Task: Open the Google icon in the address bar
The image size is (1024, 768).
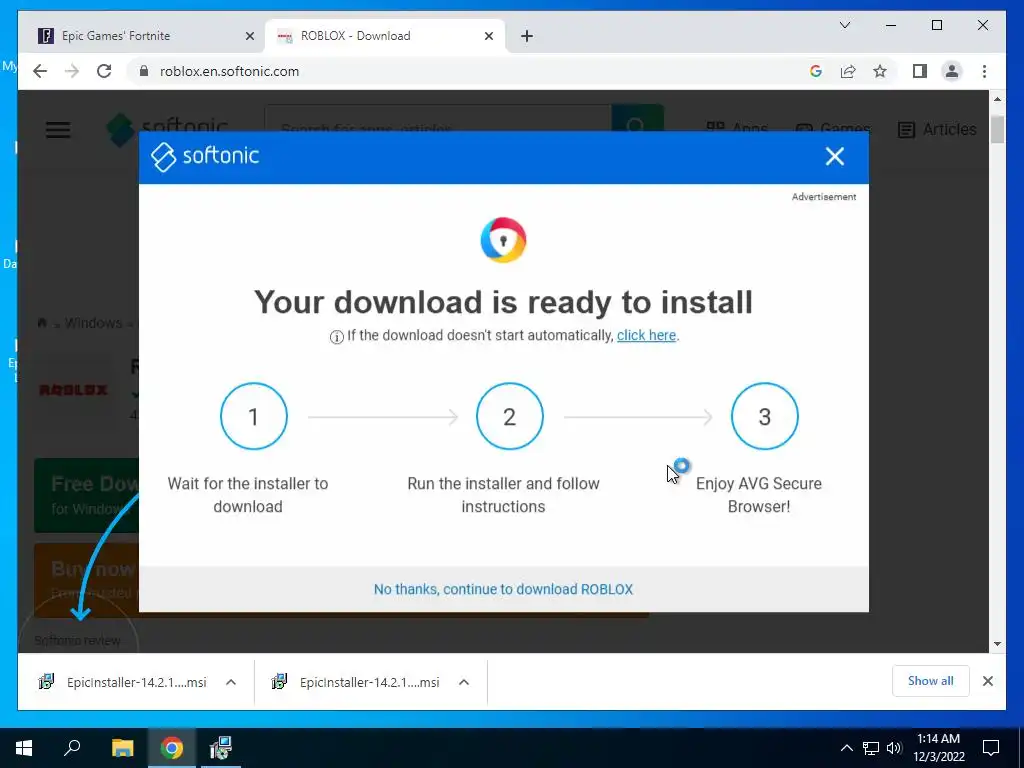Action: coord(816,71)
